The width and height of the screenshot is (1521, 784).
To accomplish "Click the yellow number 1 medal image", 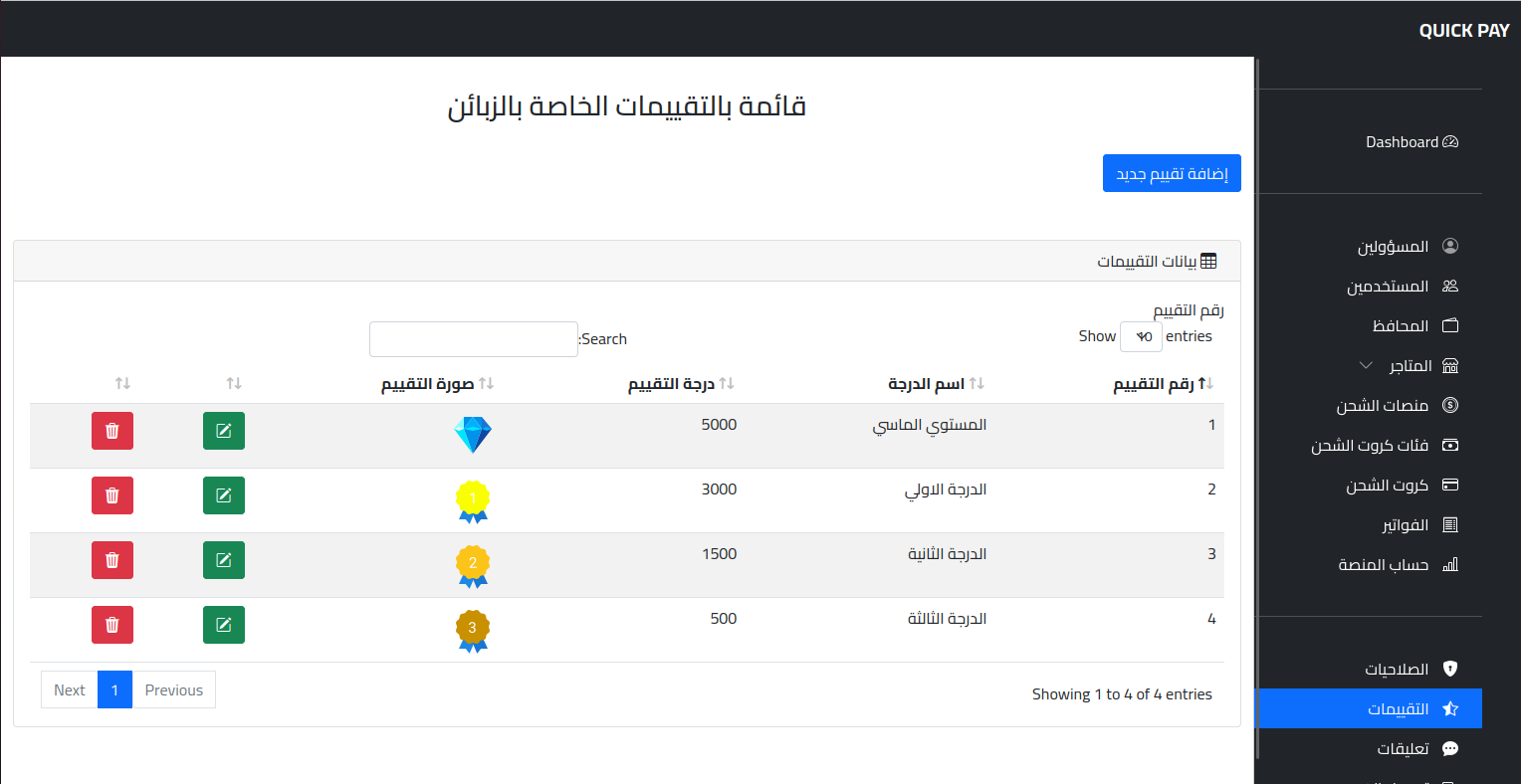I will 473,500.
